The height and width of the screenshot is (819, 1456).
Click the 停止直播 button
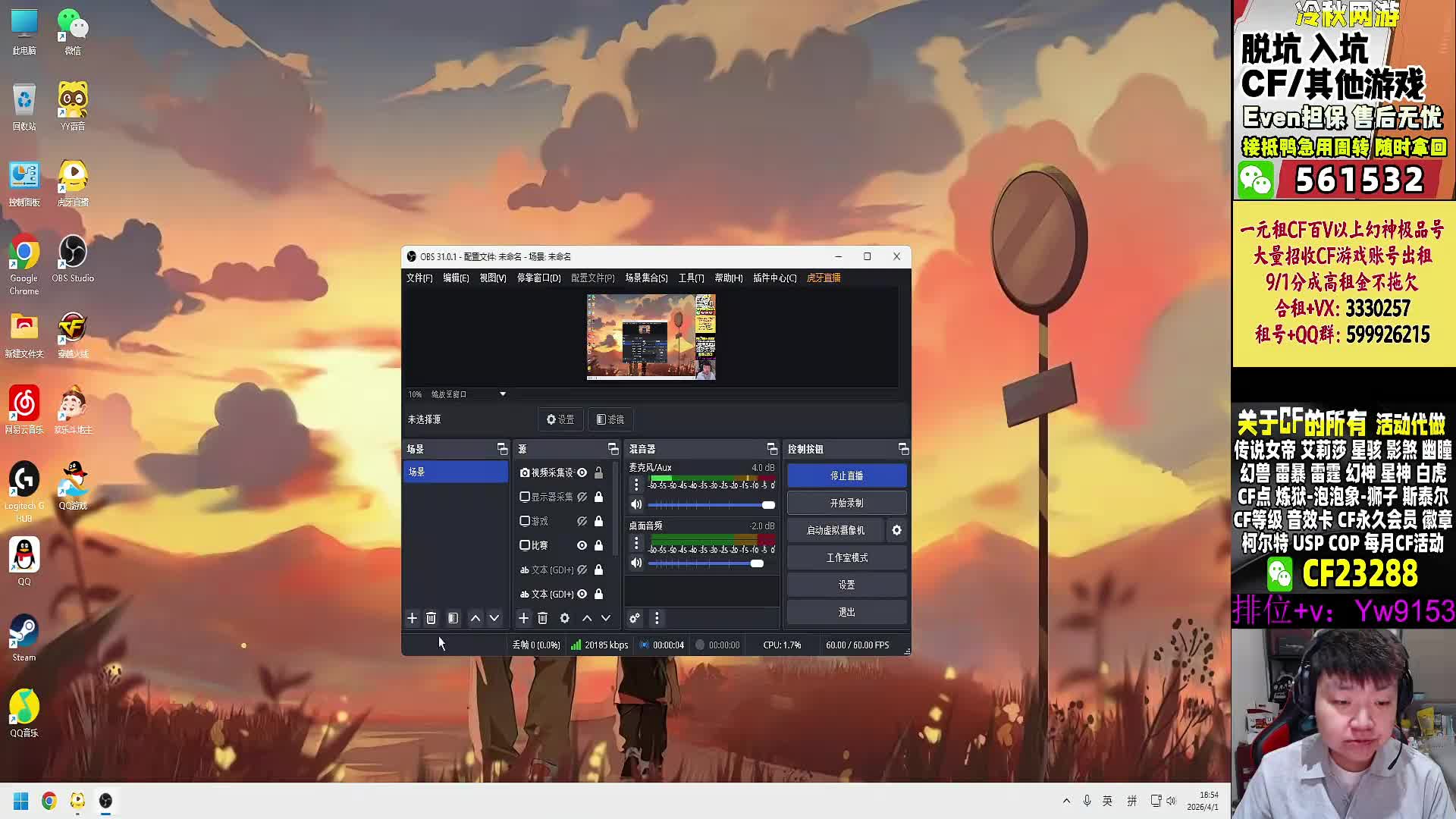pos(846,475)
